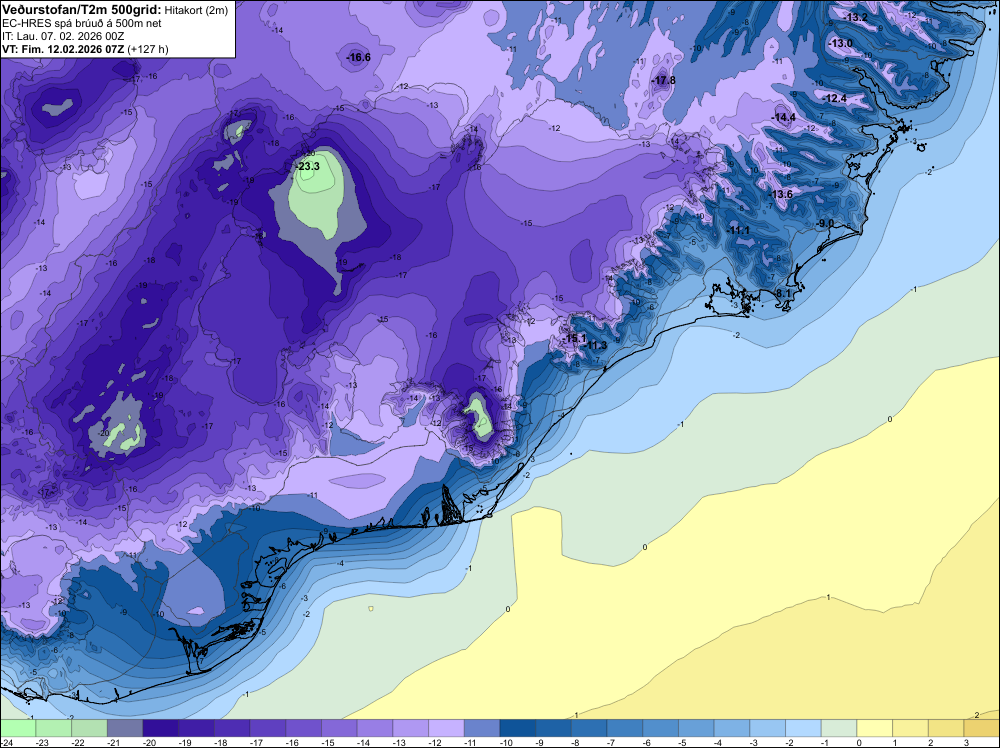
Task: Click the '(+127 h)' forecast lead time
Action: [x=148, y=49]
